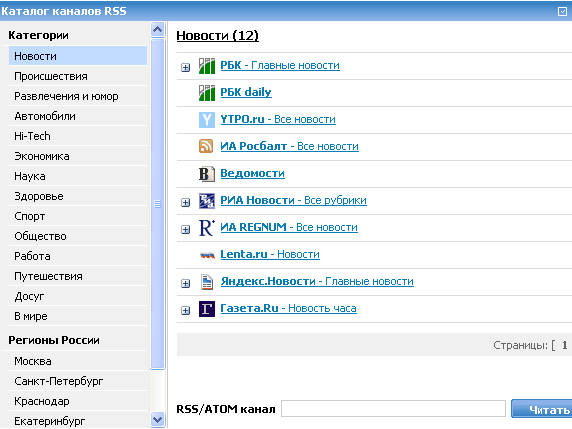Click the Lenta.ru logo icon

207,255
